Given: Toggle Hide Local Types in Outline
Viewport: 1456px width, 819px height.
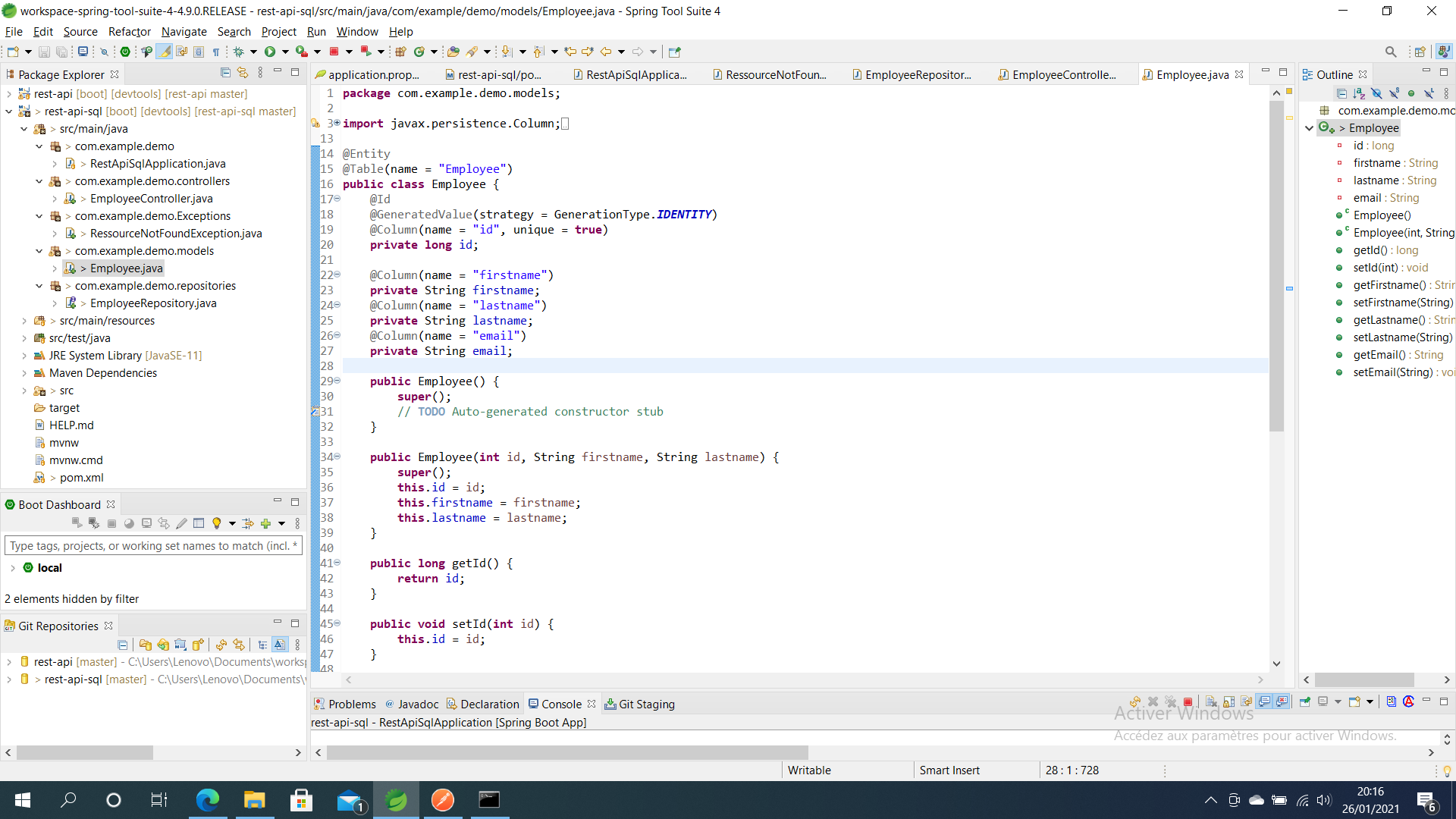Looking at the screenshot, I should pos(1429,93).
